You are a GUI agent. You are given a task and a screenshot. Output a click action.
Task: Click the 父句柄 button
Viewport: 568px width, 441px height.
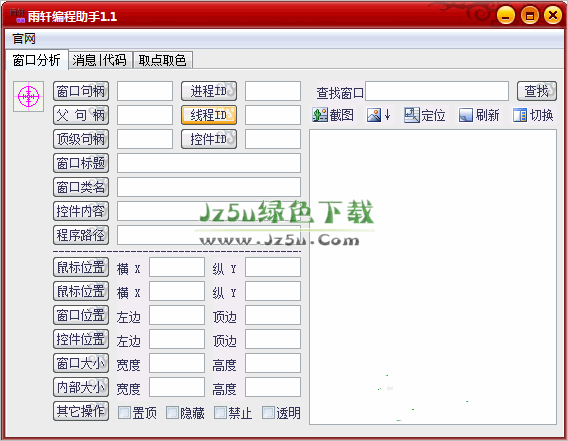tap(81, 115)
